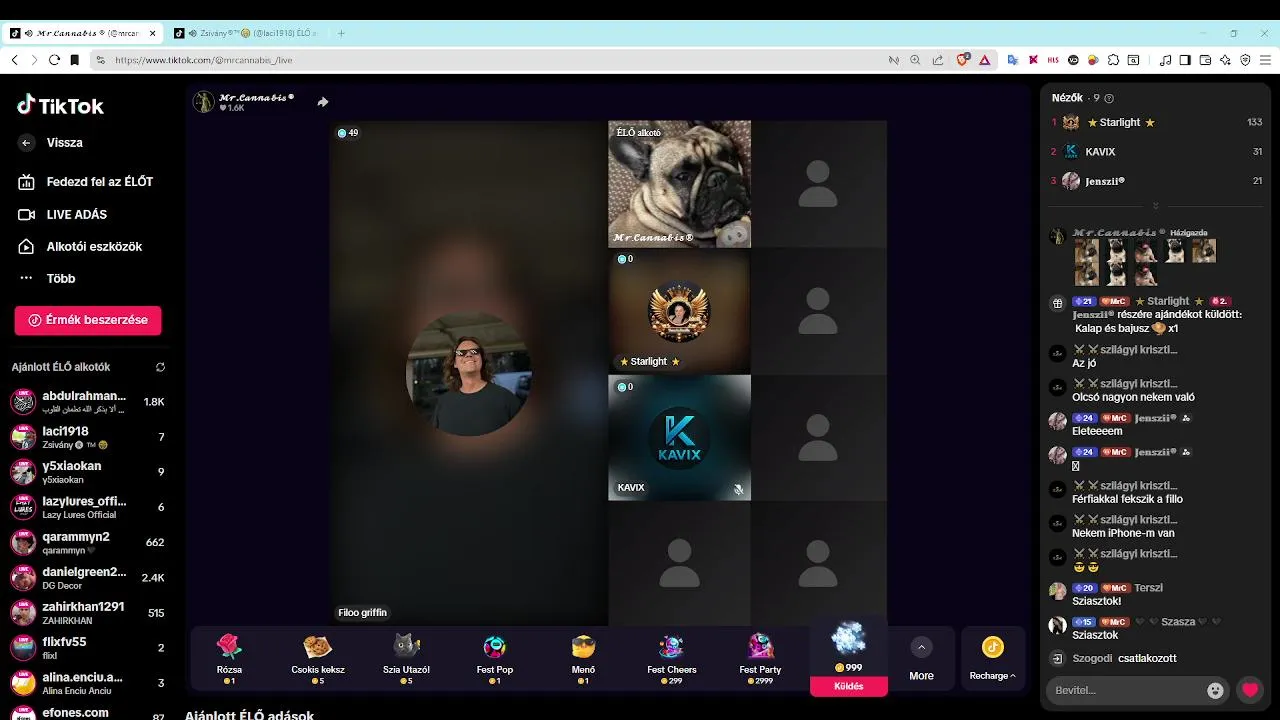
Task: Select the Rózsa gift
Action: point(229,659)
